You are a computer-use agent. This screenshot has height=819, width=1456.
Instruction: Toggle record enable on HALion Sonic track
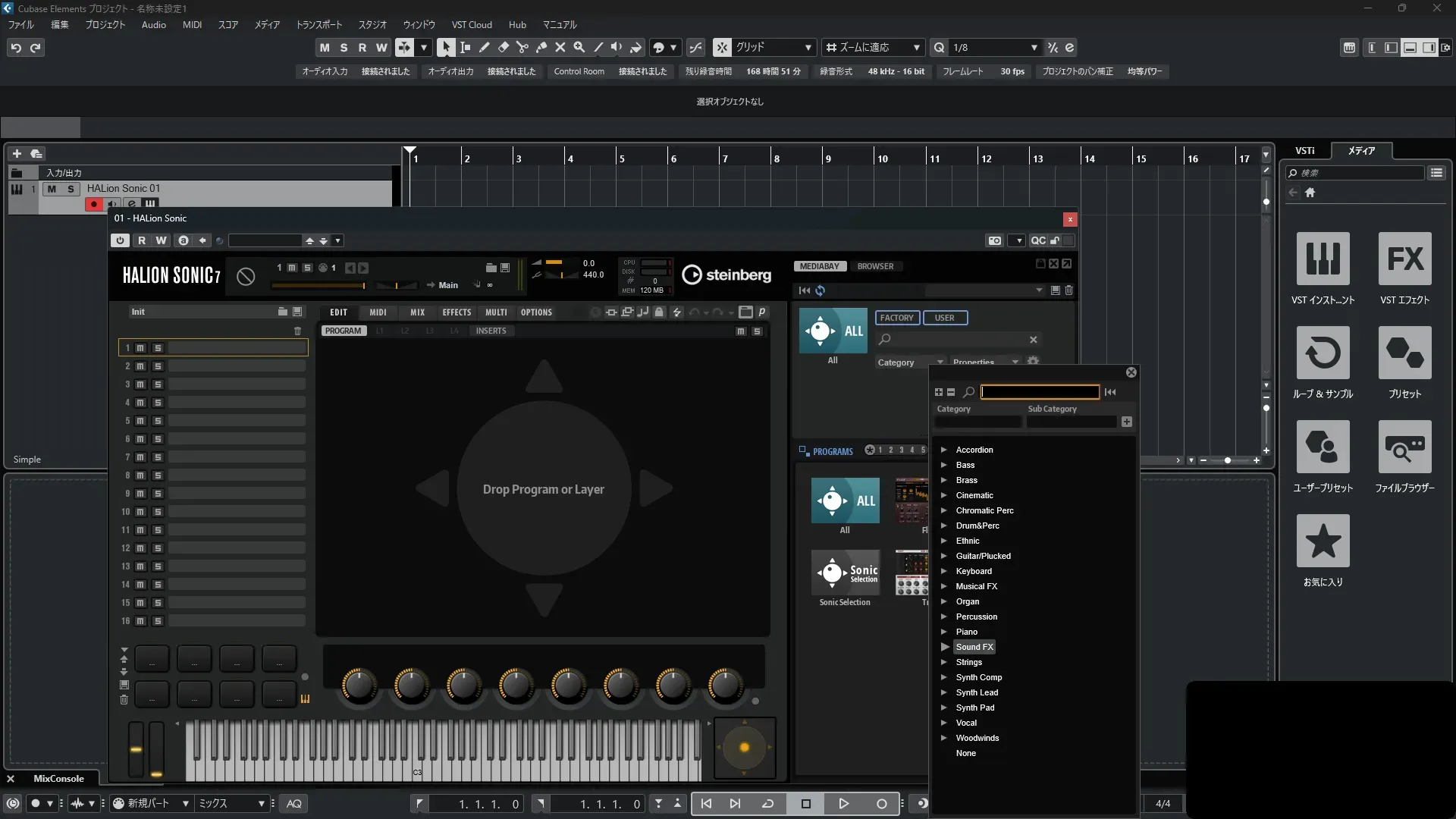[x=94, y=204]
